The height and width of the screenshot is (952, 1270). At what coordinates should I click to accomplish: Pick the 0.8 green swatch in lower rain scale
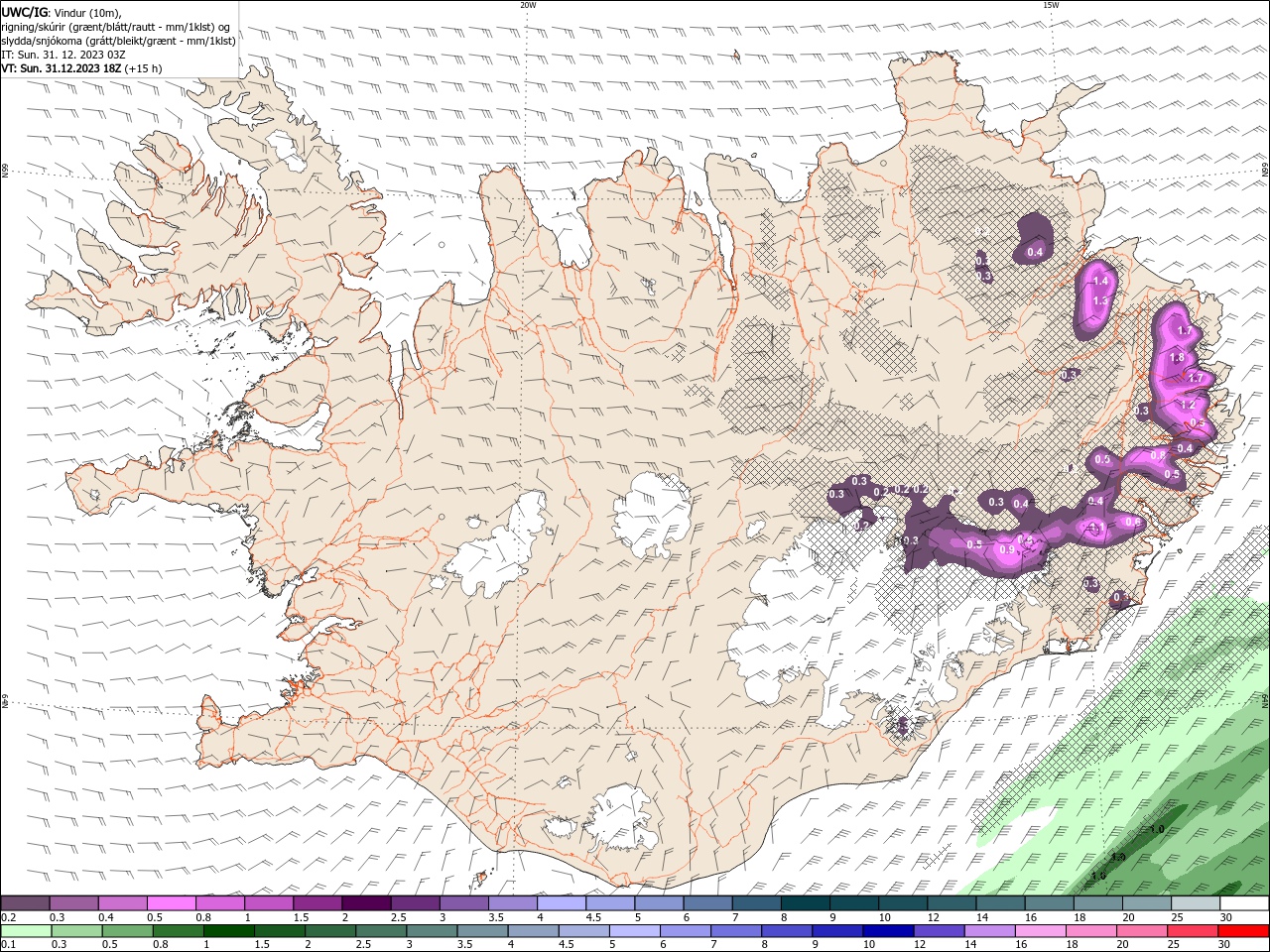click(x=178, y=931)
